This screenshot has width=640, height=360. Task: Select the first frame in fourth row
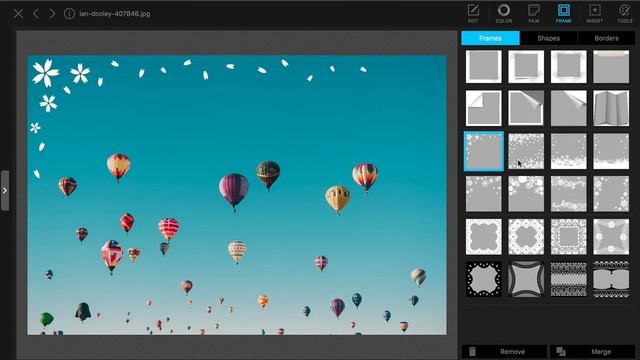(x=484, y=194)
